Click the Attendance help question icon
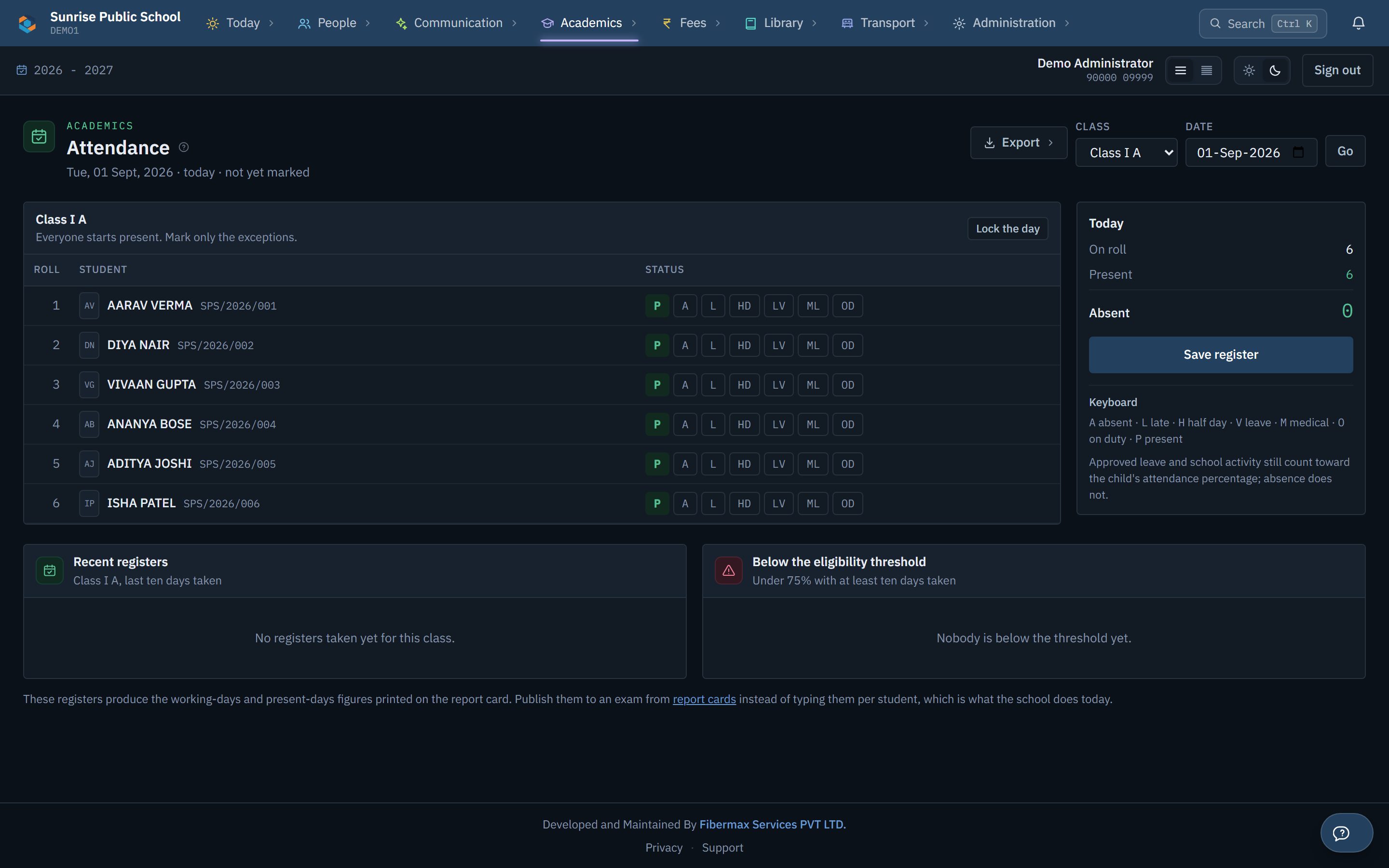Viewport: 1389px width, 868px height. click(184, 148)
